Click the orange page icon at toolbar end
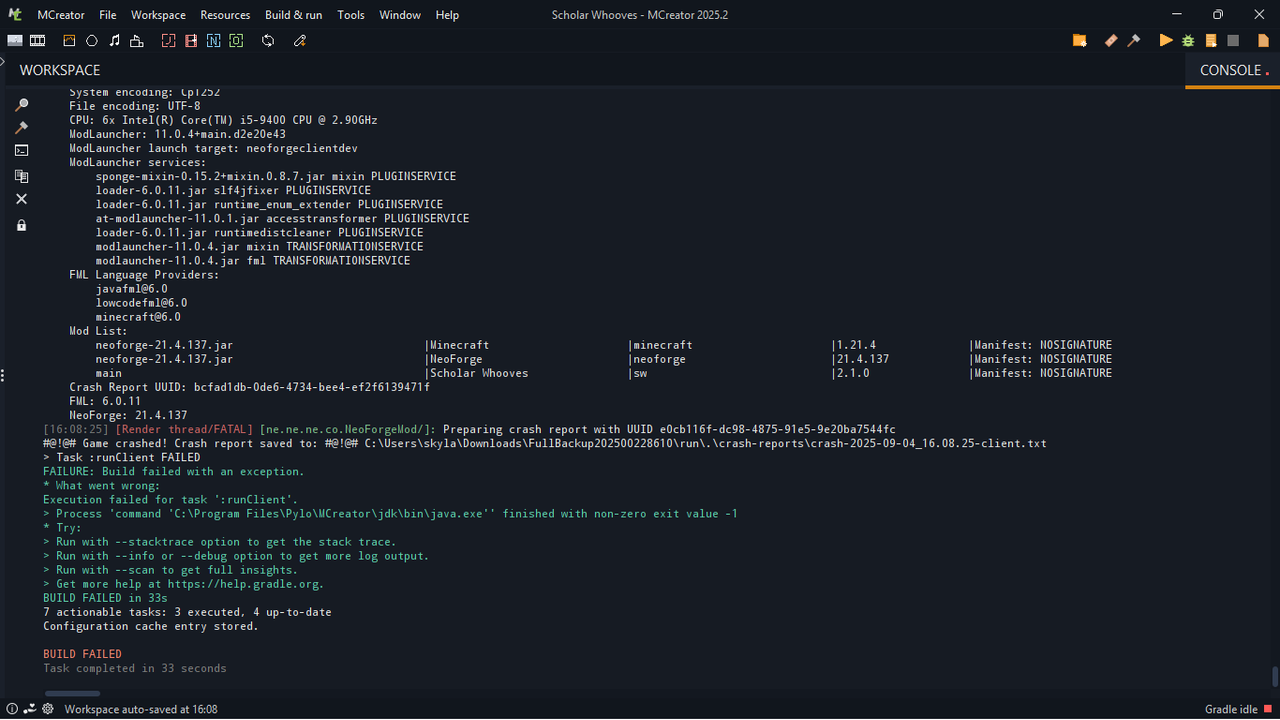This screenshot has width=1280, height=720. [1265, 41]
